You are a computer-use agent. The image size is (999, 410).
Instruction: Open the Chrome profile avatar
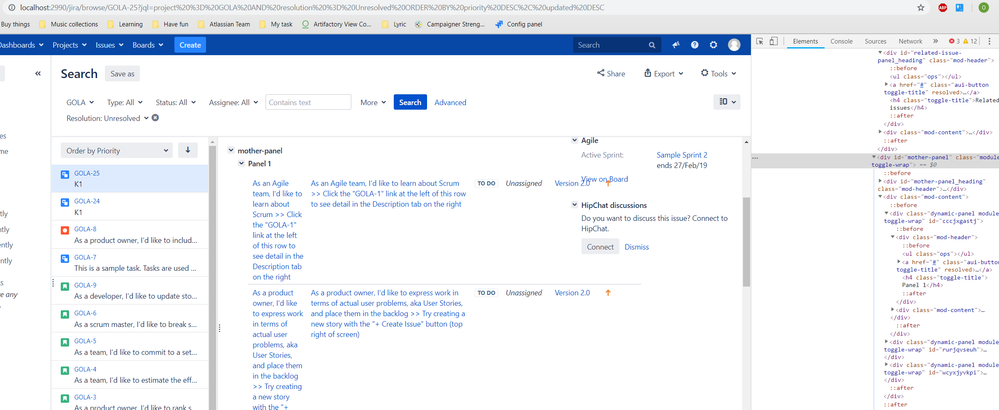(x=984, y=8)
